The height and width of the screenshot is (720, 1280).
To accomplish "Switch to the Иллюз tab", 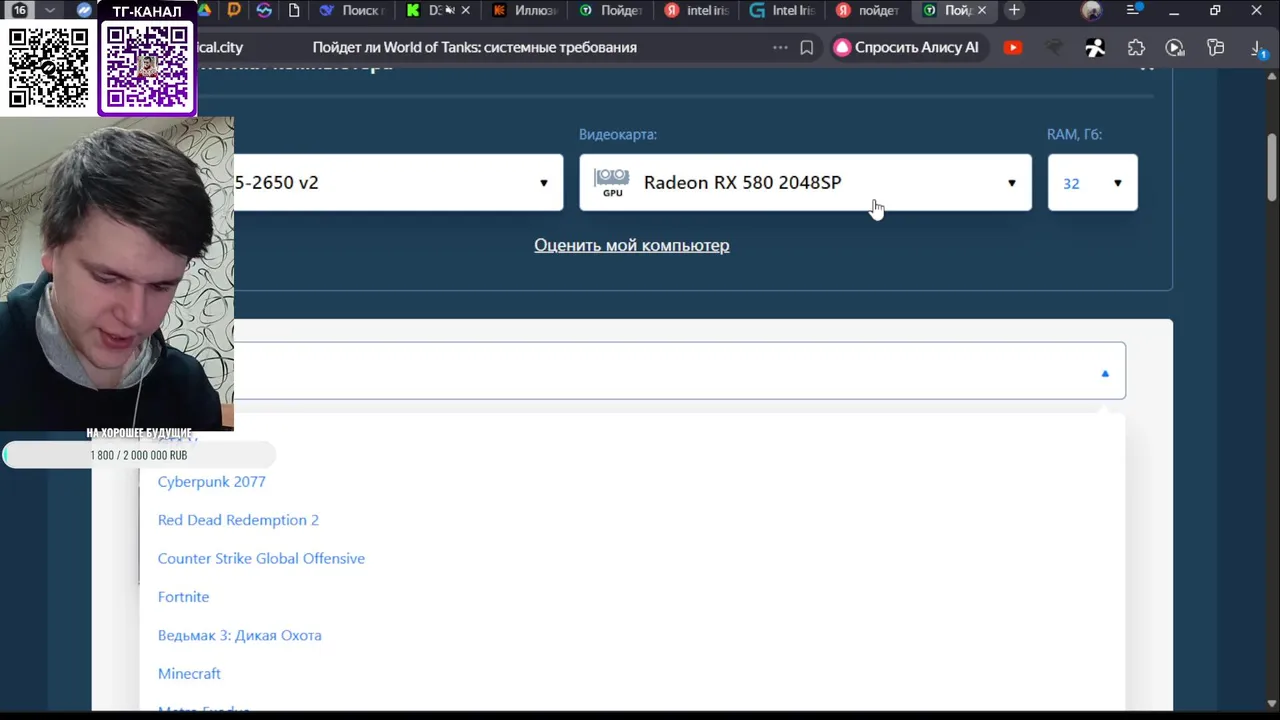I will pyautogui.click(x=526, y=10).
